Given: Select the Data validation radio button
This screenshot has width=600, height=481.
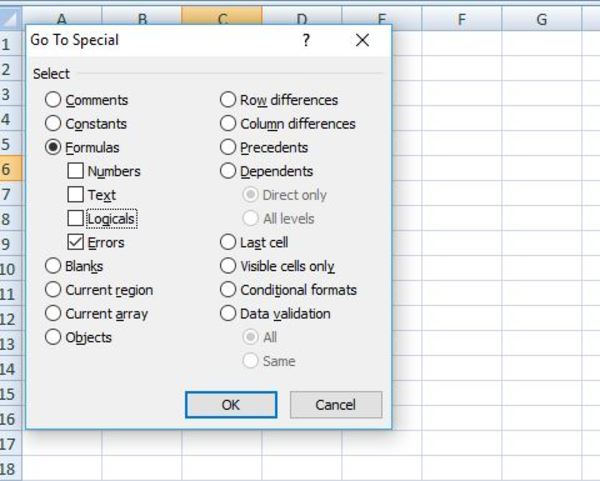Looking at the screenshot, I should pyautogui.click(x=228, y=313).
